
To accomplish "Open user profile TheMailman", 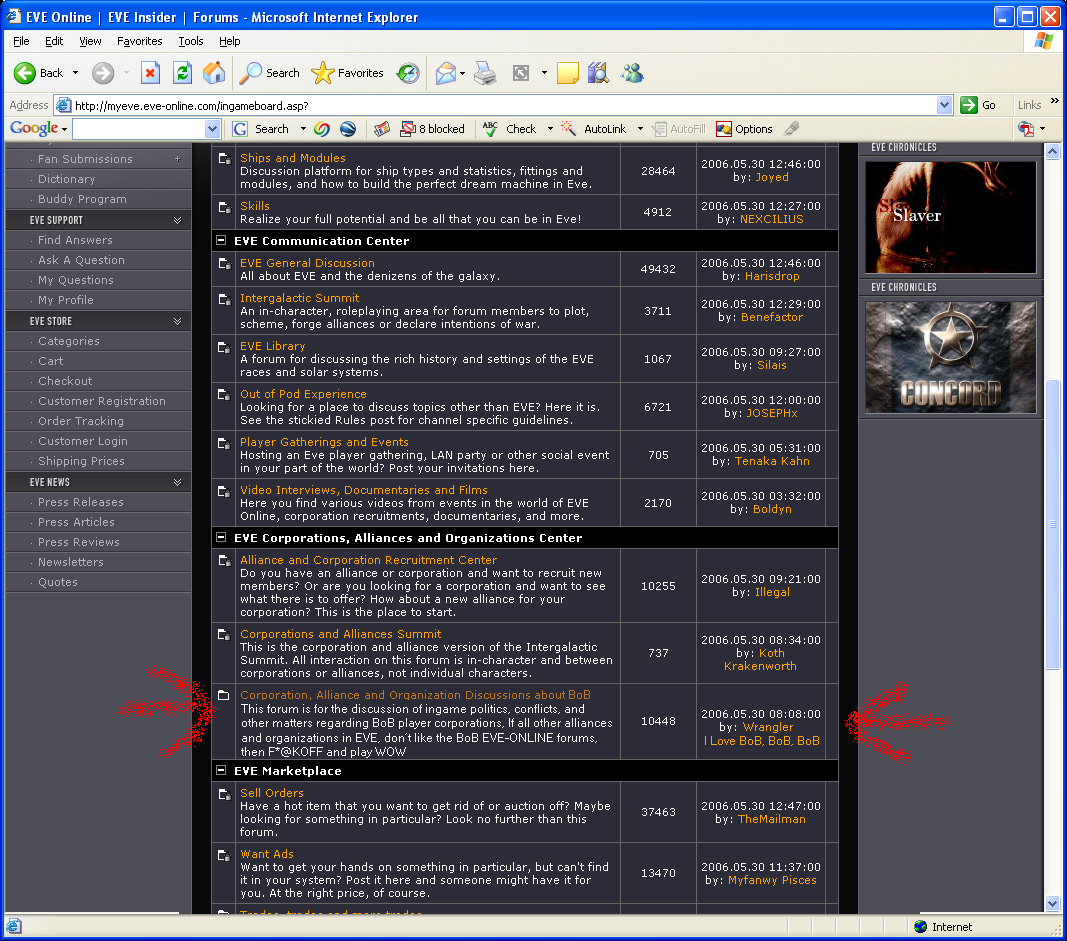I will 772,819.
